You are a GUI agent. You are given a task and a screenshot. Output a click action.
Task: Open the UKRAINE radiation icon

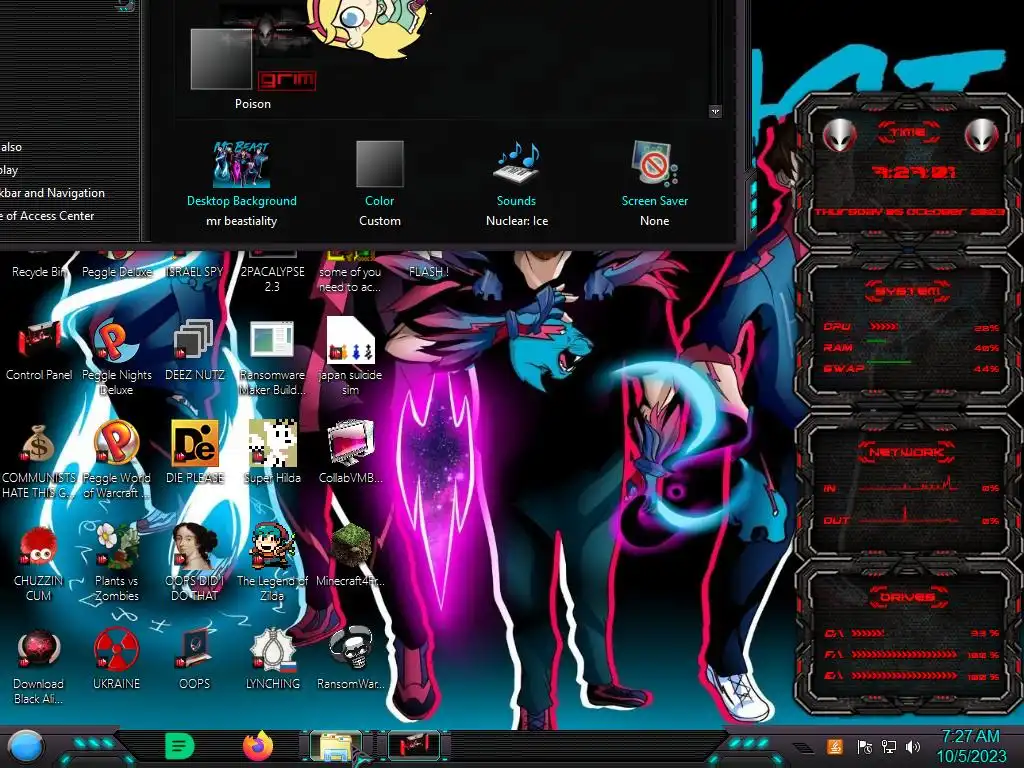point(116,660)
